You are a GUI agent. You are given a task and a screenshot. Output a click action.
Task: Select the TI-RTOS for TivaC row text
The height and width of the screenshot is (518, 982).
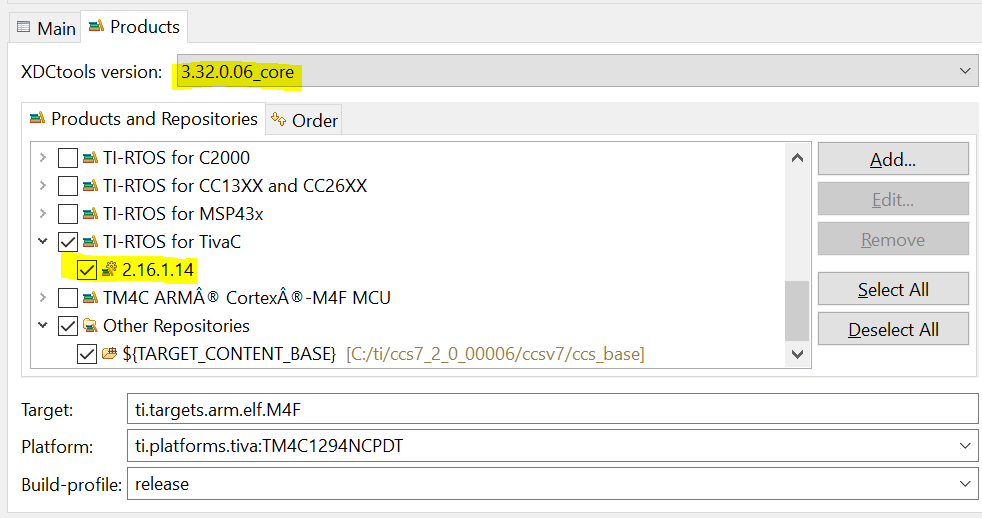pos(172,242)
